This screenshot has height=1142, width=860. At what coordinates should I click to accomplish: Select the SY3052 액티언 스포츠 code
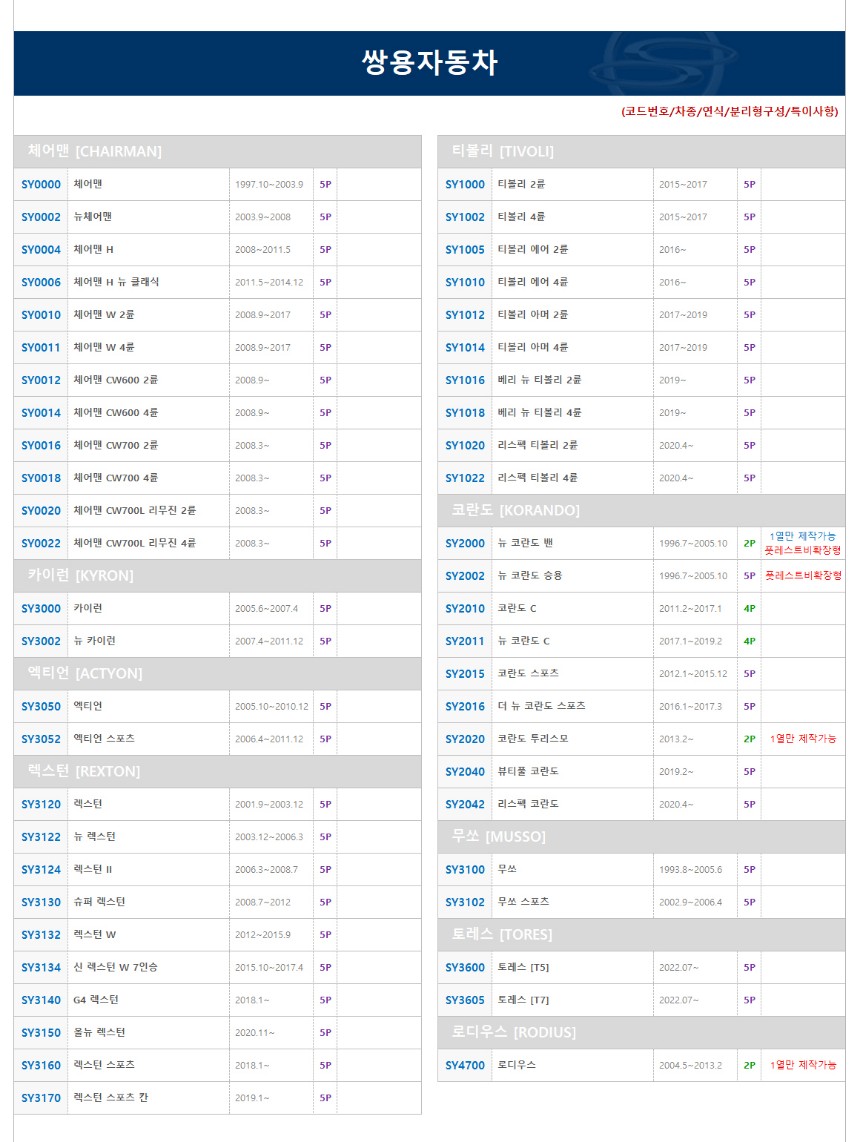pyautogui.click(x=41, y=739)
